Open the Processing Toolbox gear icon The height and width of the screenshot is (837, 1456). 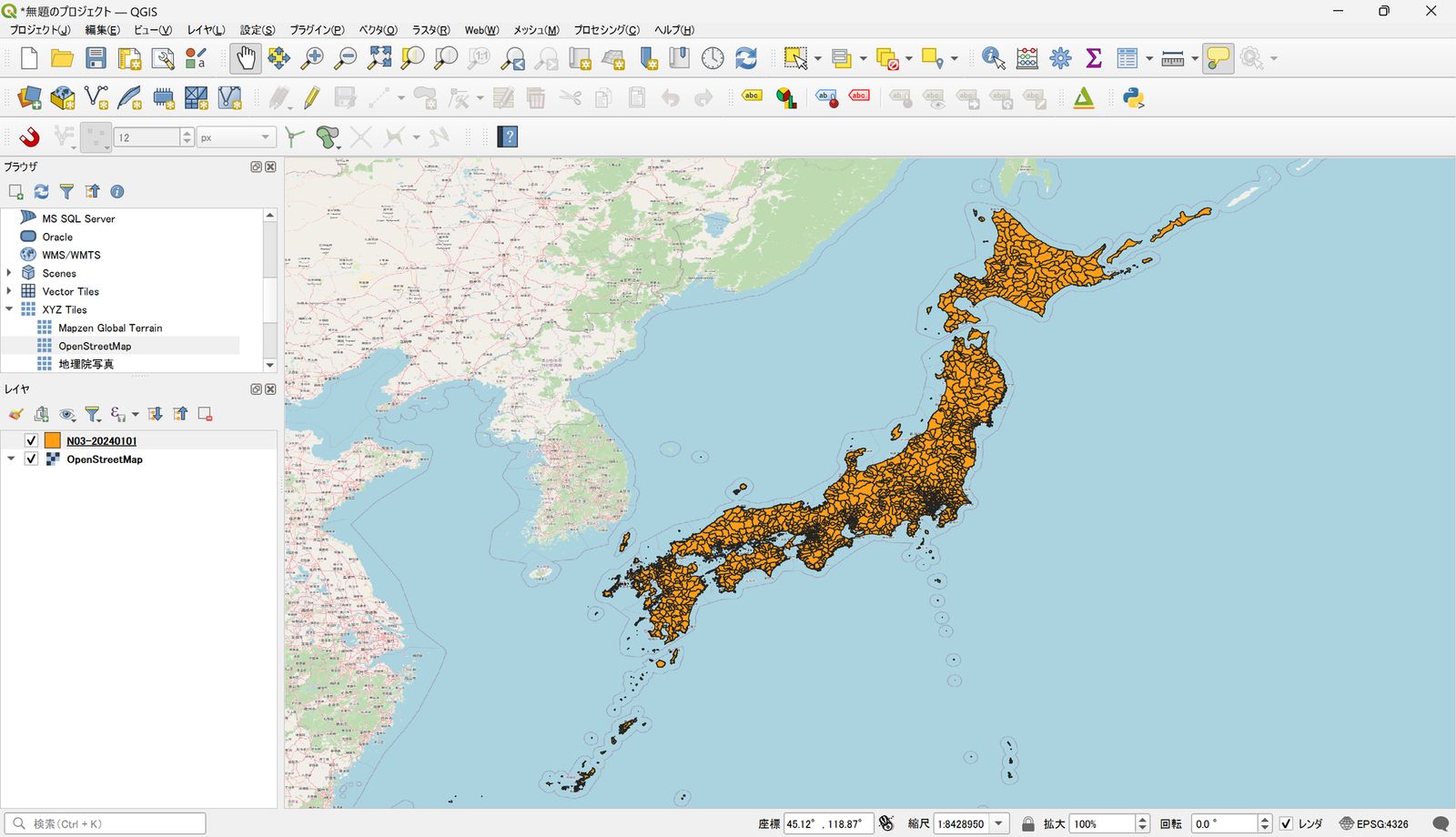tap(1060, 58)
